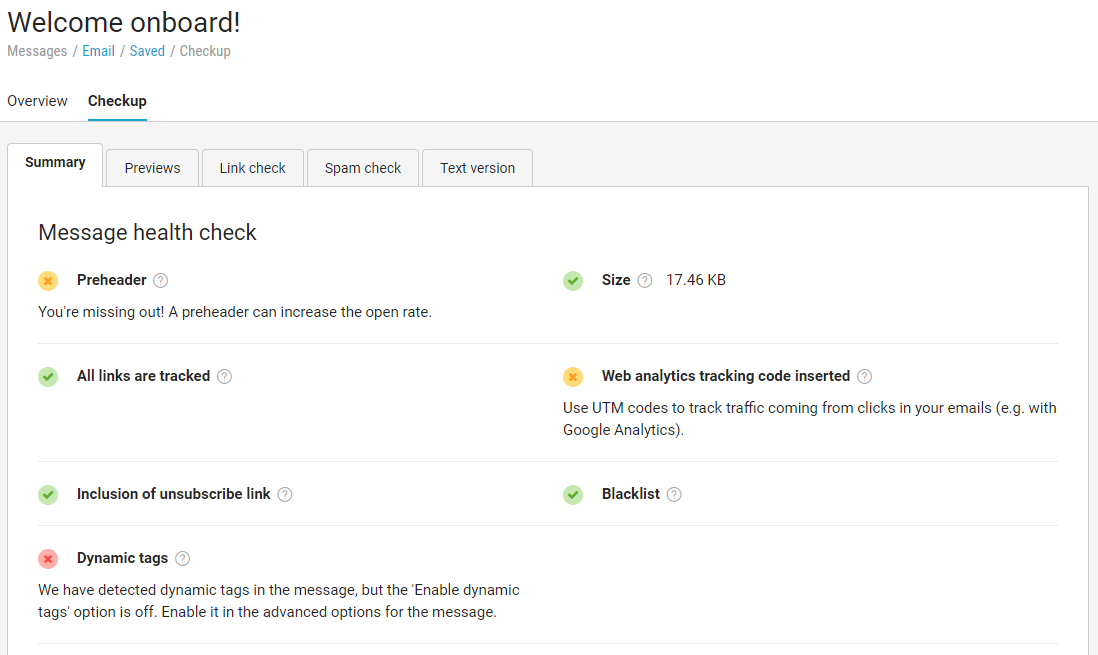
Task: Click the green check icon beside Size
Action: [x=573, y=281]
